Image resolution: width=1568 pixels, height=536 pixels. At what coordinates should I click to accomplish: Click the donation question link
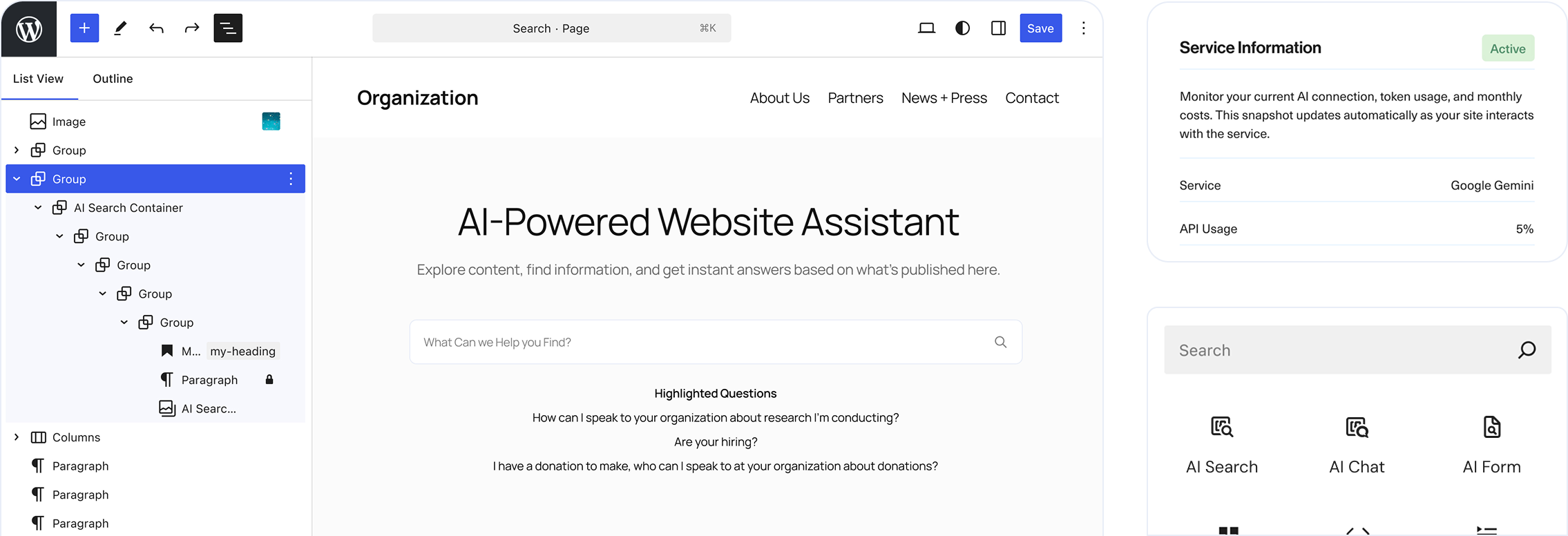pyautogui.click(x=716, y=466)
